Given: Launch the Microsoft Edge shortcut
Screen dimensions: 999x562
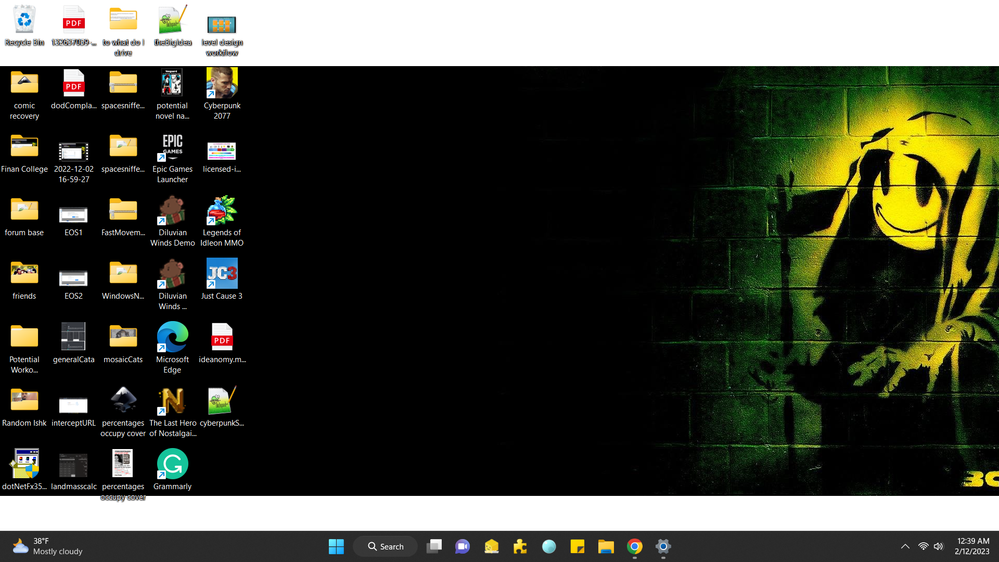Looking at the screenshot, I should pos(173,349).
